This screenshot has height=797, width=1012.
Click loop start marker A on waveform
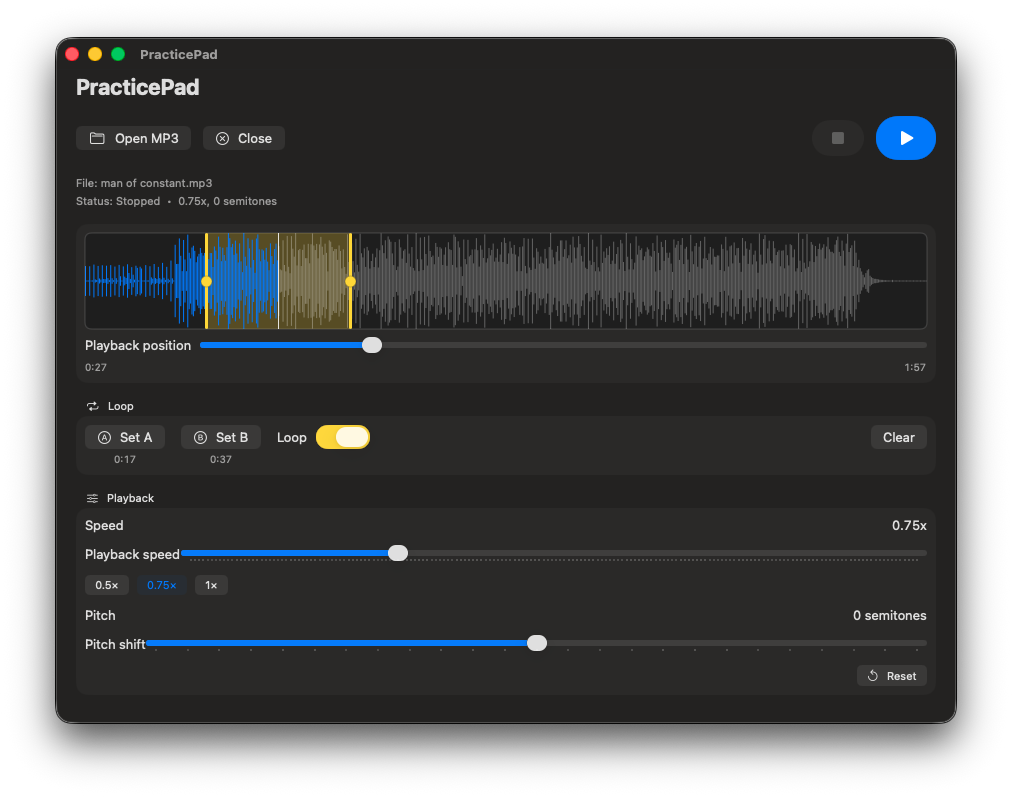207,281
